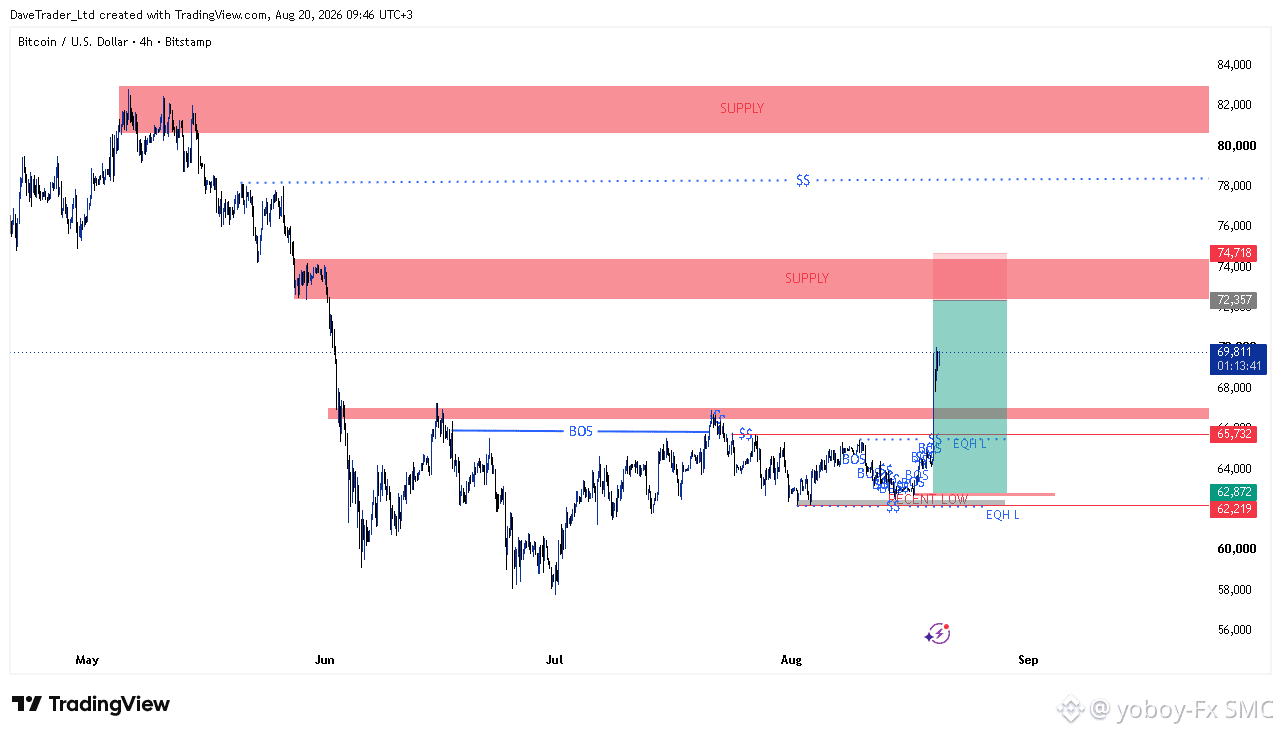
Task: Click the EQH L label below the 62,219 line
Action: tap(1003, 515)
